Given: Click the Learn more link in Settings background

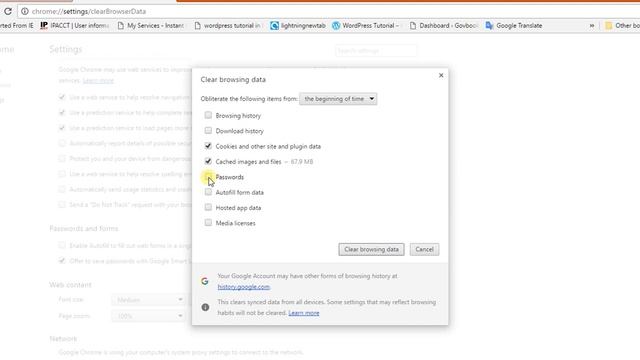Looking at the screenshot, I should (98, 81).
